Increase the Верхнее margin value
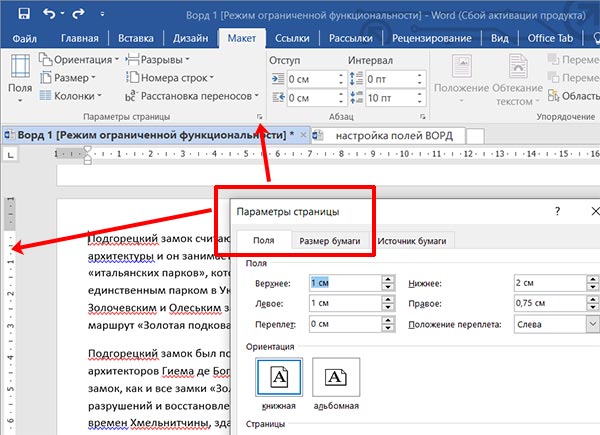 388,279
